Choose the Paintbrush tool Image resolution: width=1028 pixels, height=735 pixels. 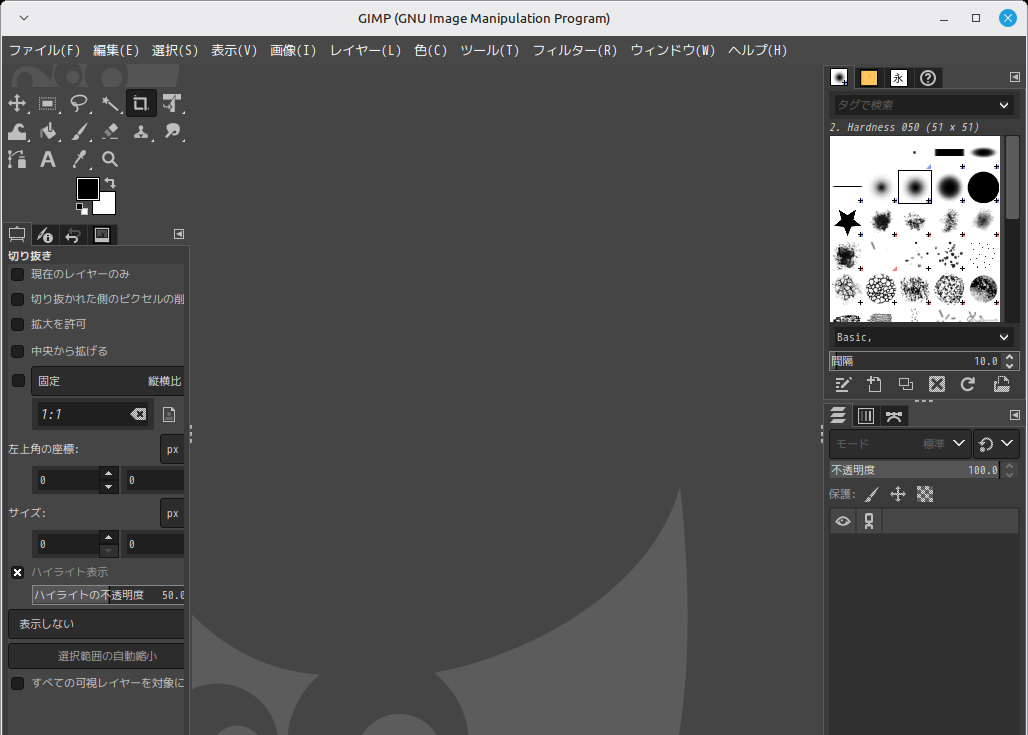(79, 131)
